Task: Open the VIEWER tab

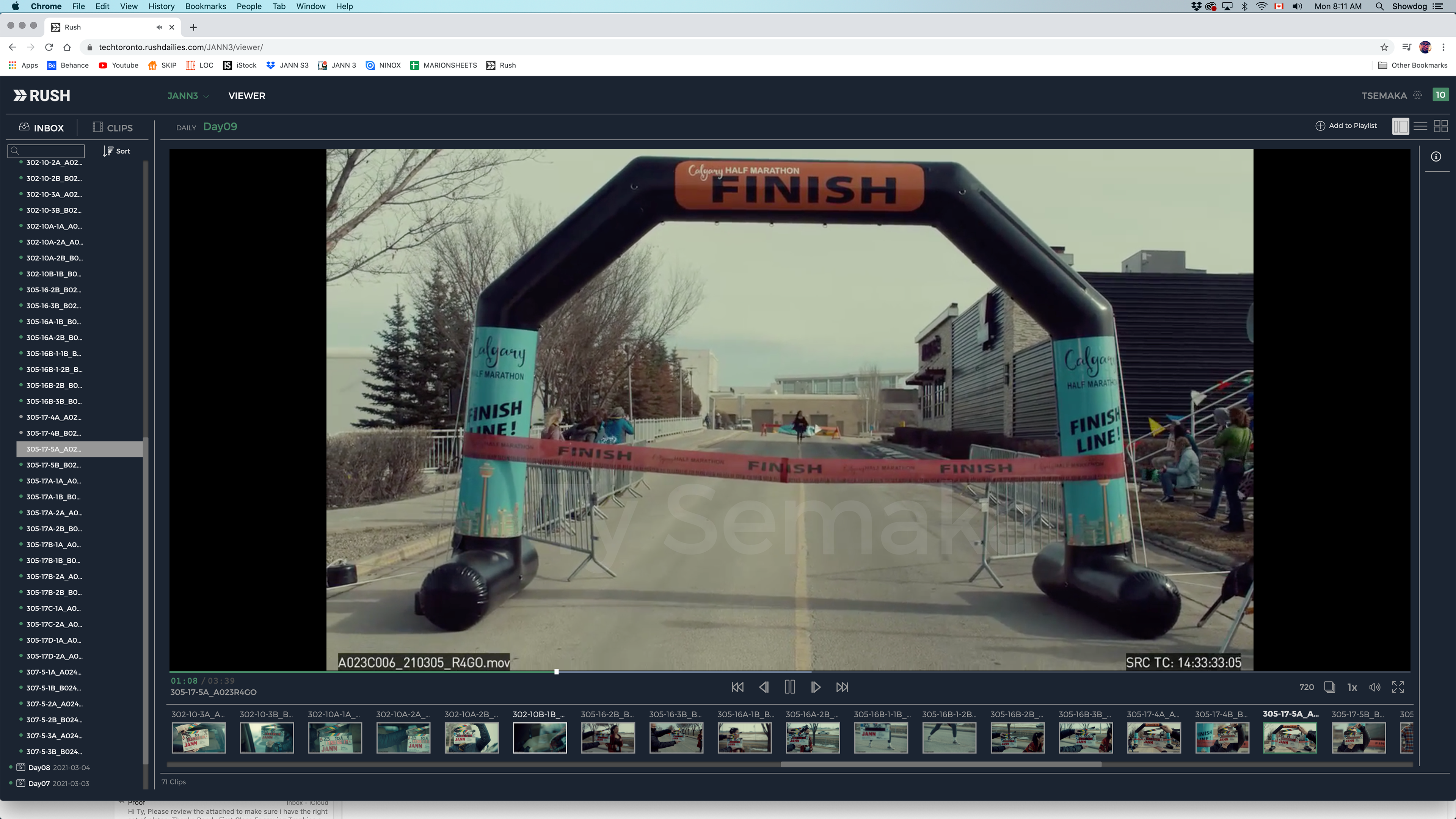Action: [x=246, y=96]
